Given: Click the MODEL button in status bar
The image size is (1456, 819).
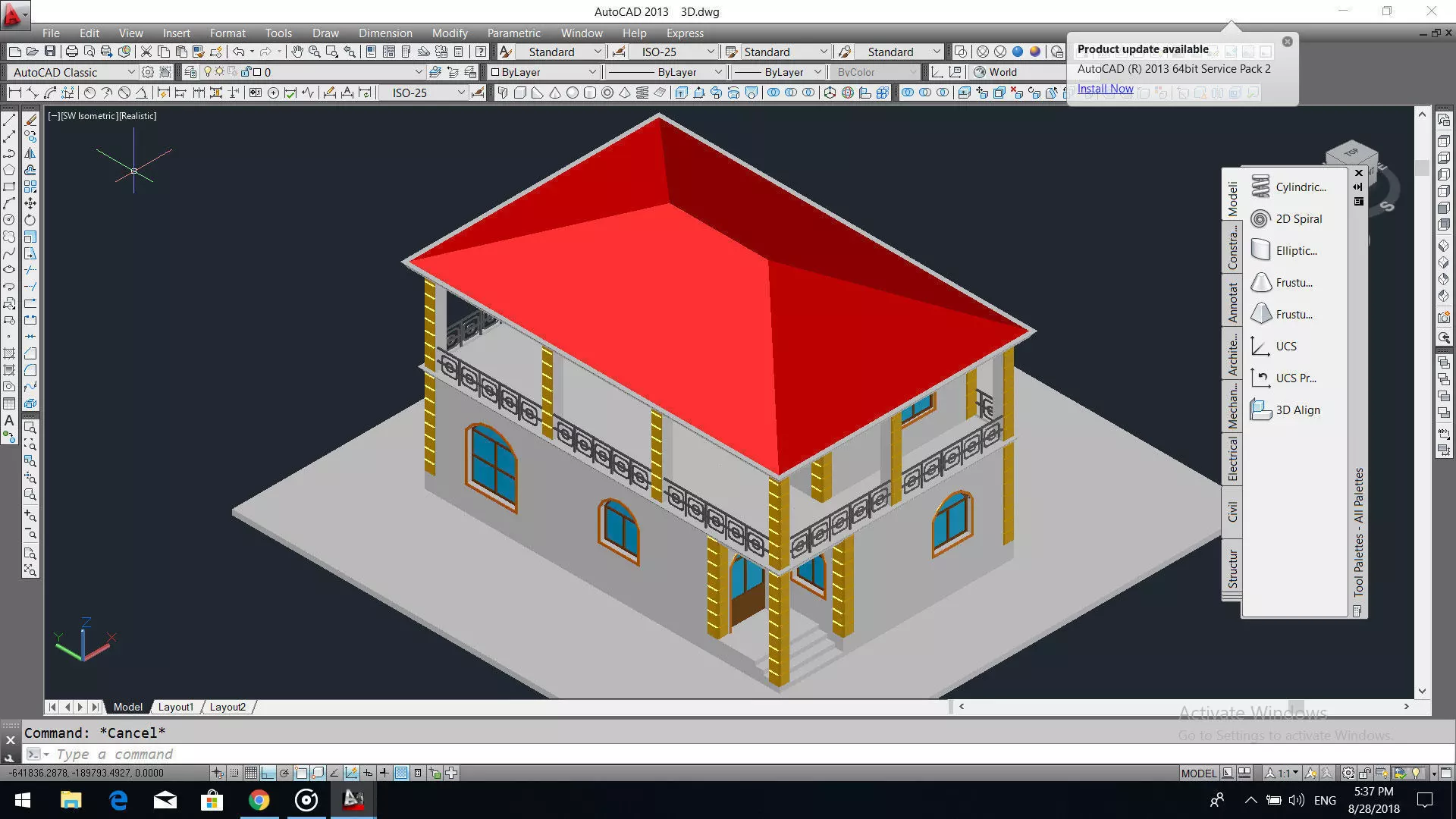Looking at the screenshot, I should (x=1198, y=773).
